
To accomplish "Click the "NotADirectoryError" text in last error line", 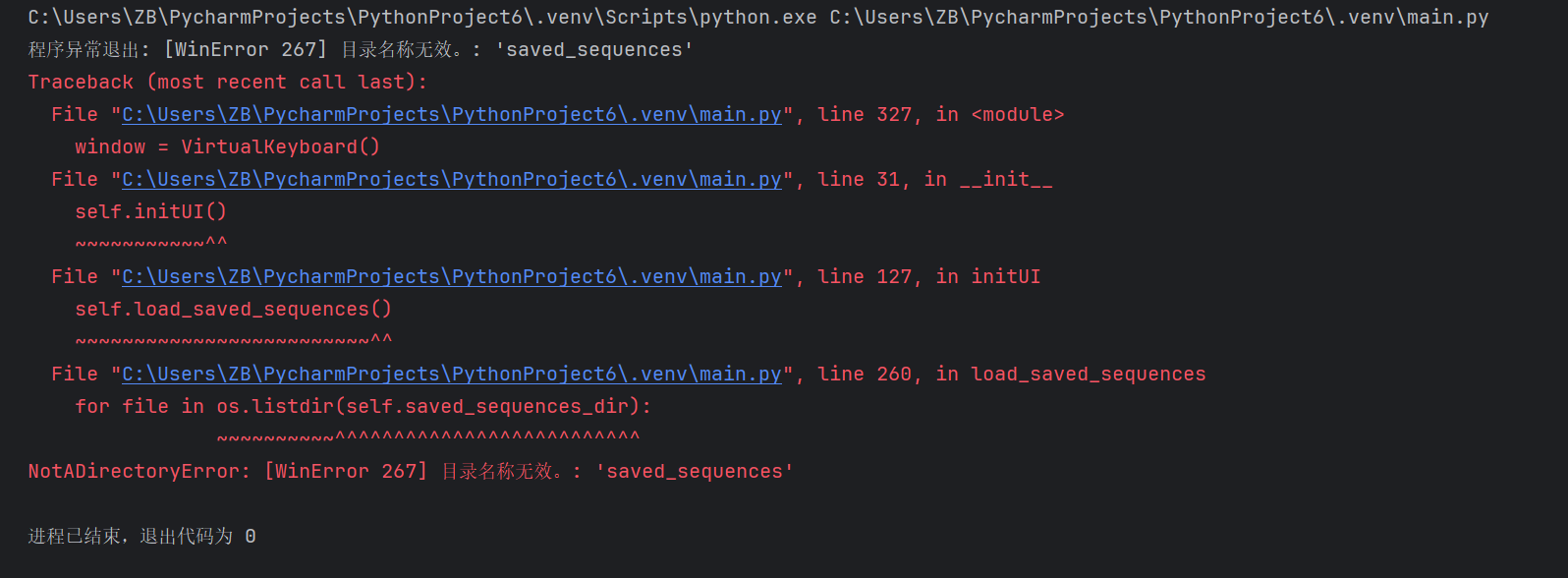I will (134, 472).
